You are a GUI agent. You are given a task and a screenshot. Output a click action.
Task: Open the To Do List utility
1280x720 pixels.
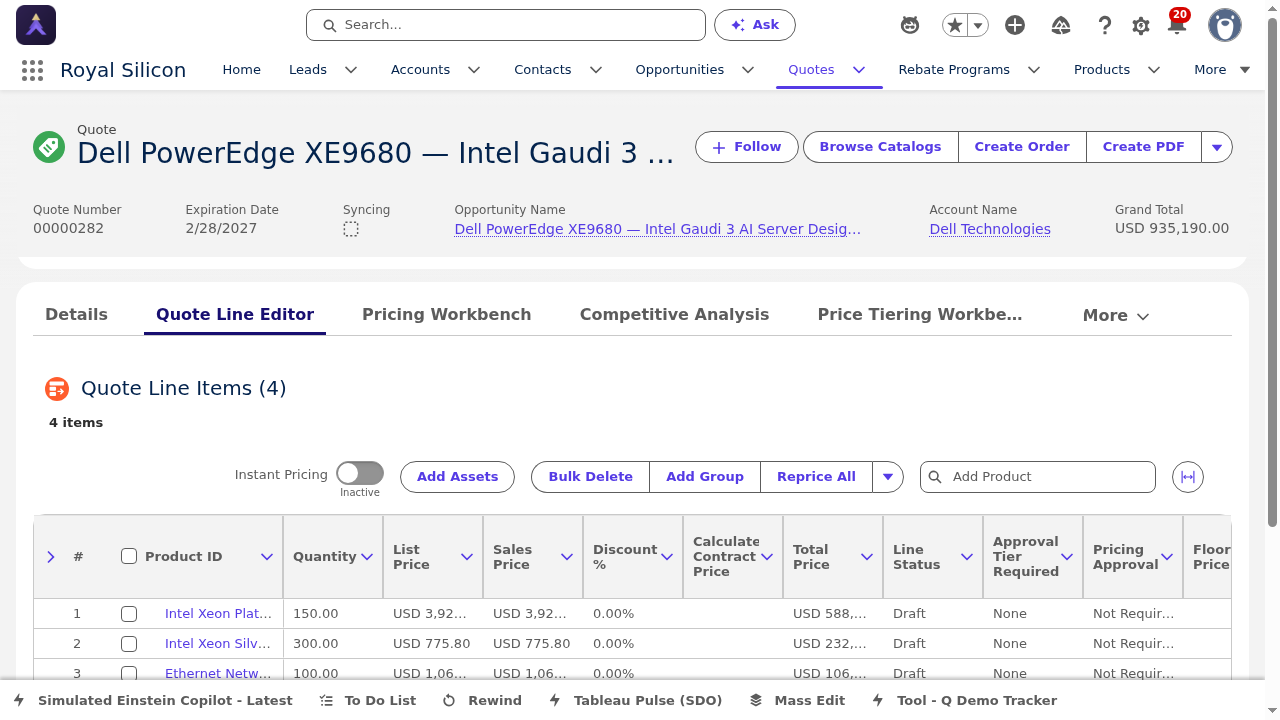[367, 701]
